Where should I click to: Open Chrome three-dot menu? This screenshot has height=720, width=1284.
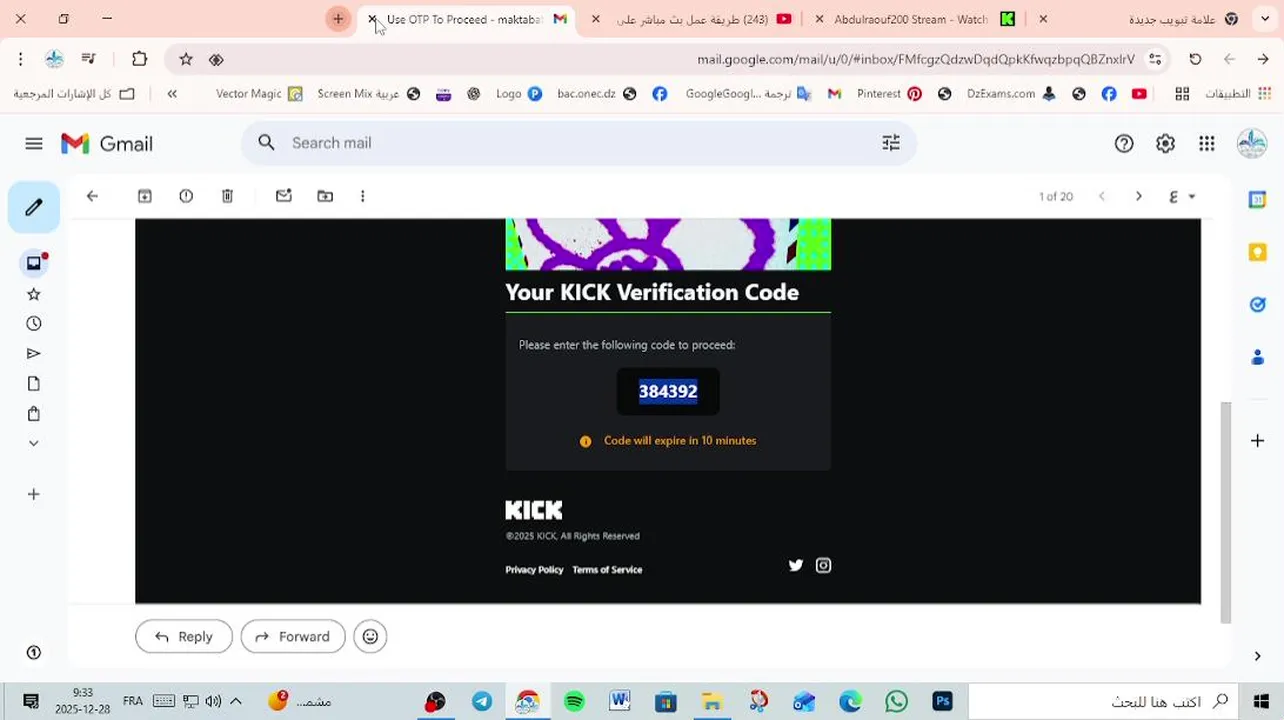[20, 59]
